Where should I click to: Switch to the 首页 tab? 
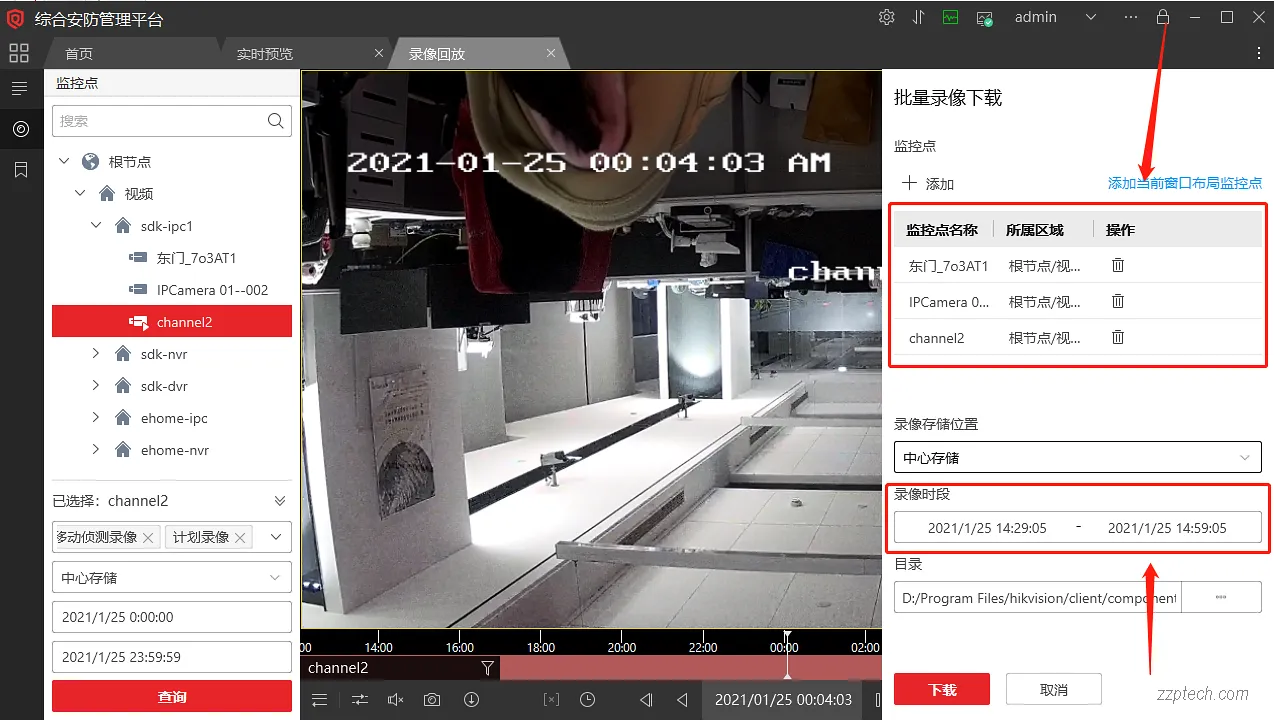pyautogui.click(x=80, y=52)
